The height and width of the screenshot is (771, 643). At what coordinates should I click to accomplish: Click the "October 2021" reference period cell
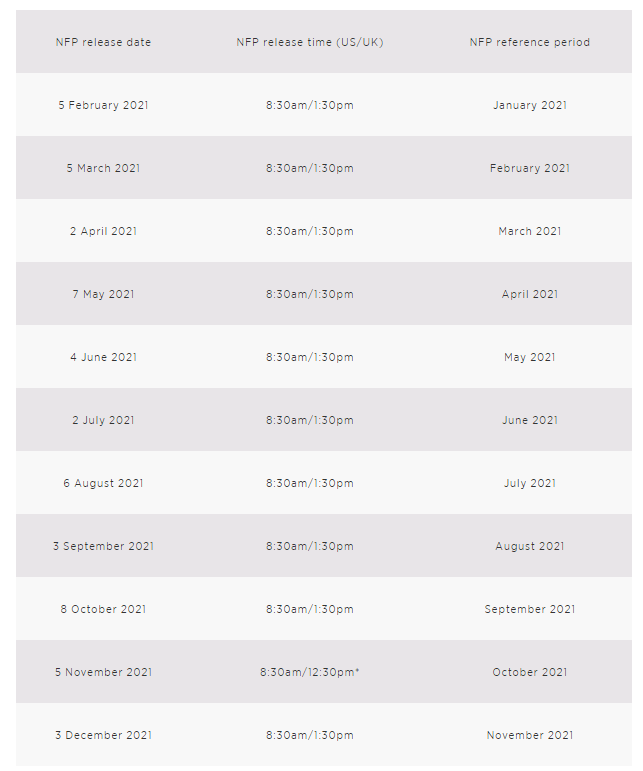529,672
